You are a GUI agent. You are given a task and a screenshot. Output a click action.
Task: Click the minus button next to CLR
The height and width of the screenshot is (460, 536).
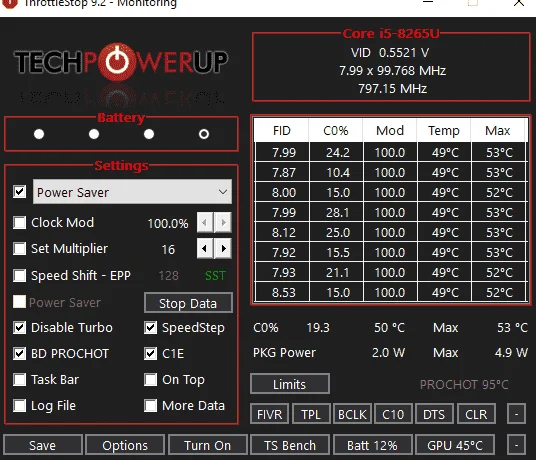click(x=517, y=414)
